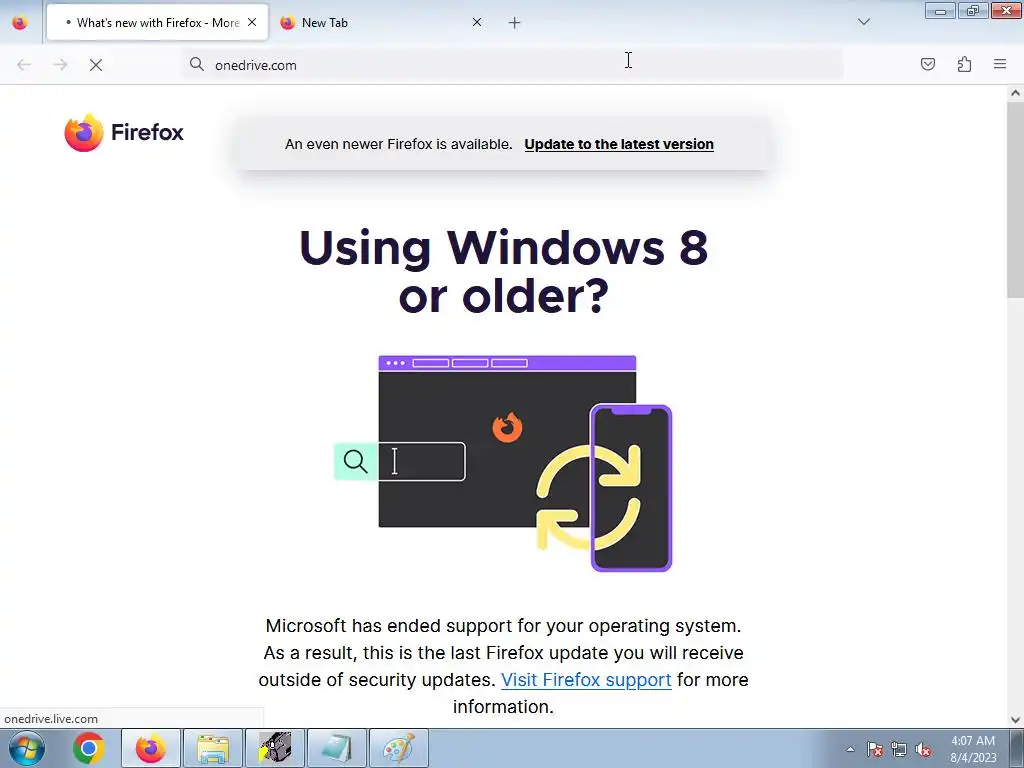Click the muted volume tray icon
This screenshot has width=1024, height=768.
[x=923, y=749]
